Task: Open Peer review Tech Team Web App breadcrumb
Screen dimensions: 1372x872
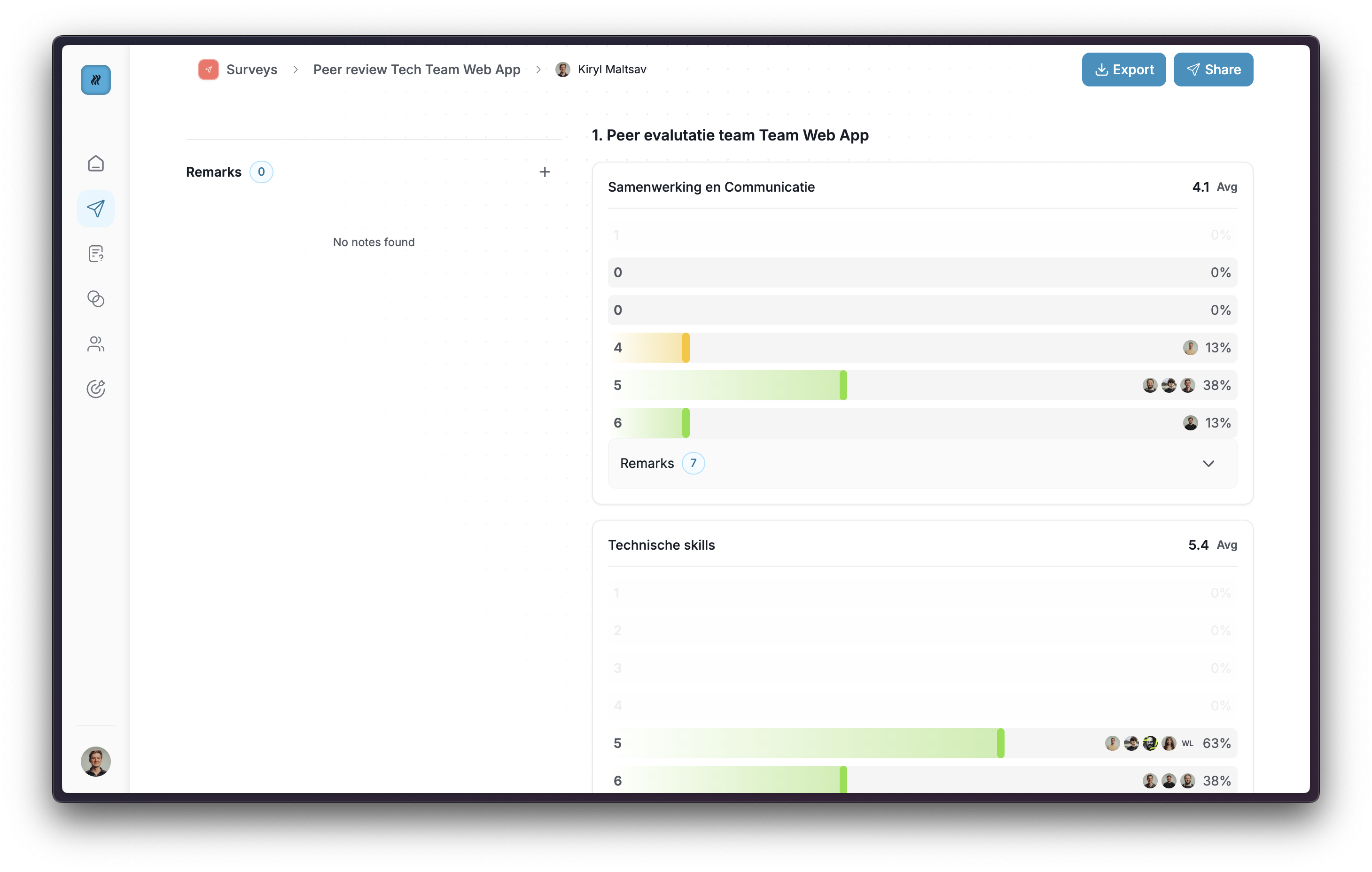Action: tap(416, 70)
